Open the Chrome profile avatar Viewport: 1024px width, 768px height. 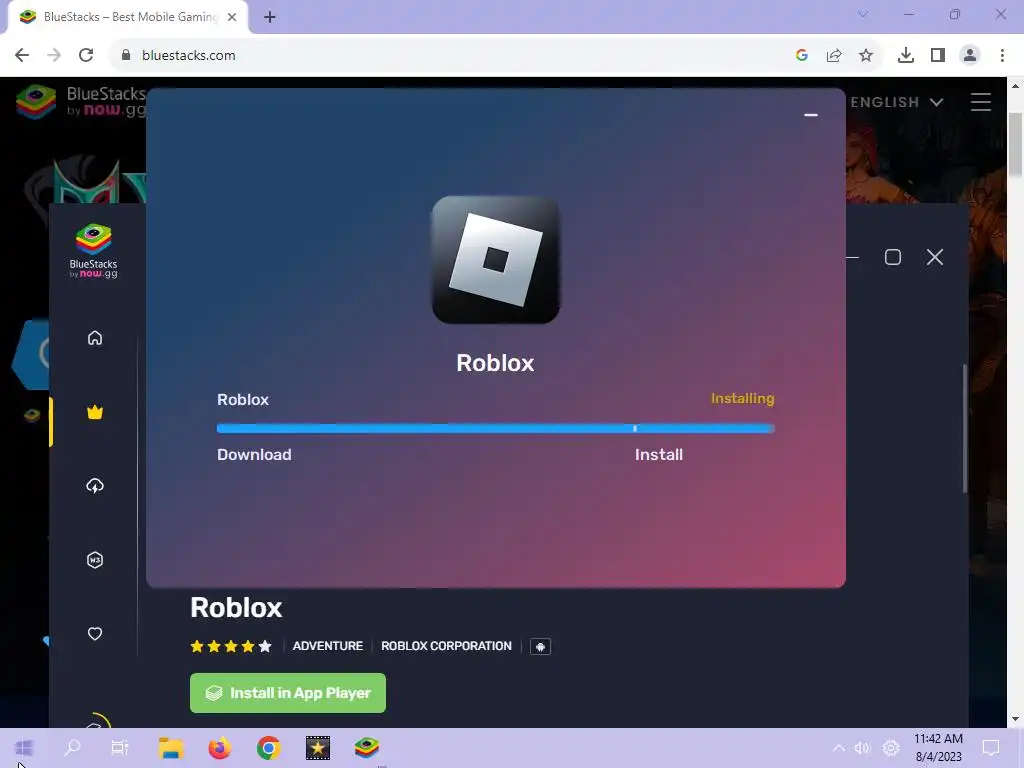tap(970, 56)
